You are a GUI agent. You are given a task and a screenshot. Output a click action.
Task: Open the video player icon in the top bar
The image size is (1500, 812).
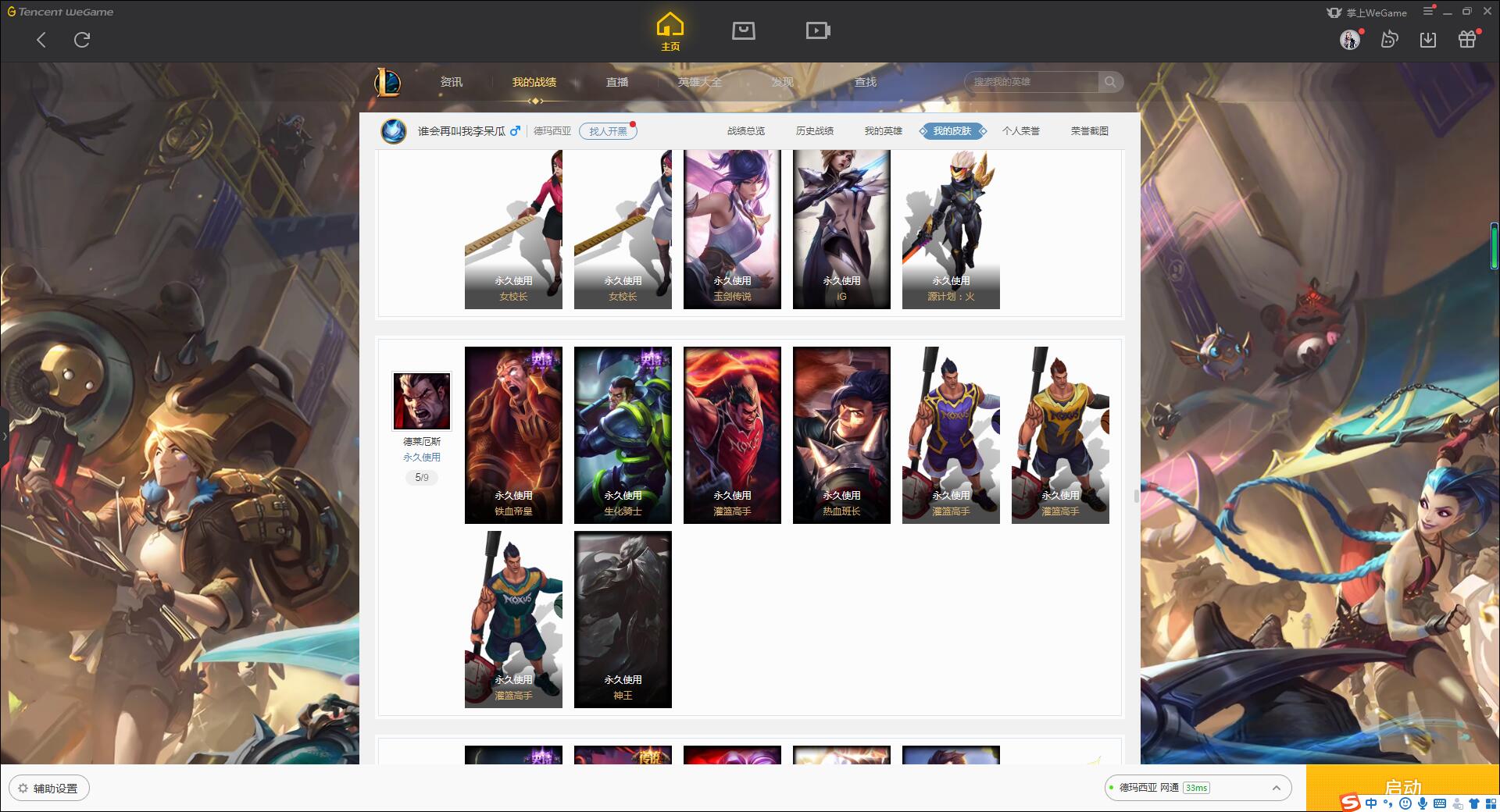point(818,31)
